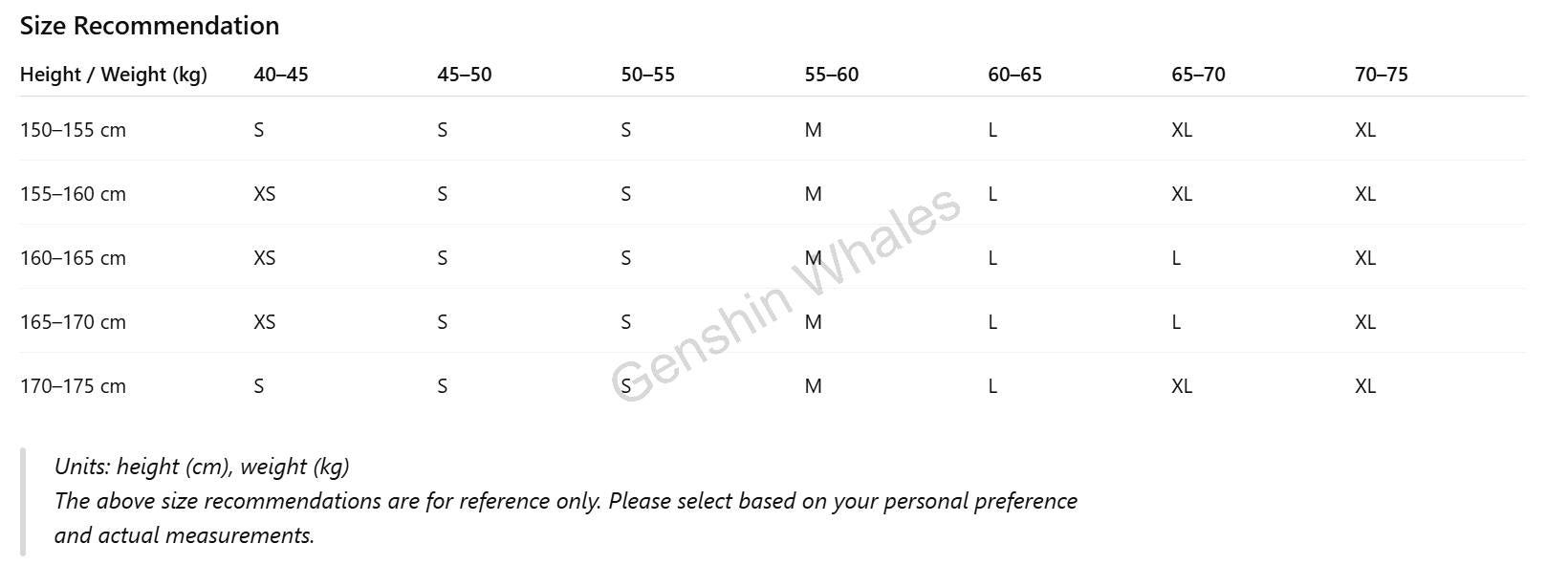Image resolution: width=1568 pixels, height=587 pixels.
Task: Click the 65–70 weight column header
Action: 1199,75
